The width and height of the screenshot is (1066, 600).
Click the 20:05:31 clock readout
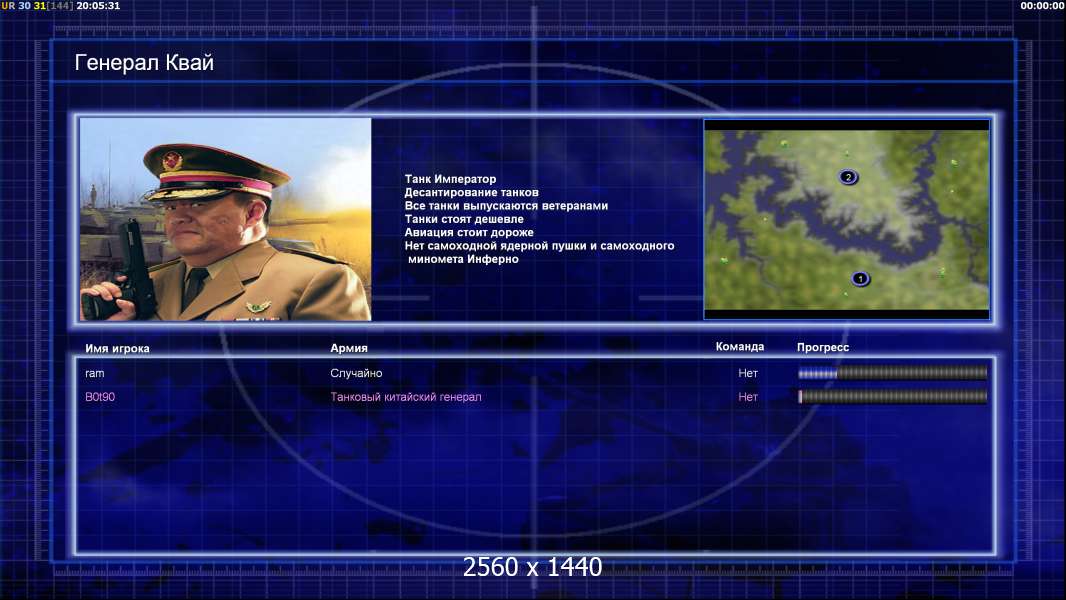pyautogui.click(x=98, y=5)
